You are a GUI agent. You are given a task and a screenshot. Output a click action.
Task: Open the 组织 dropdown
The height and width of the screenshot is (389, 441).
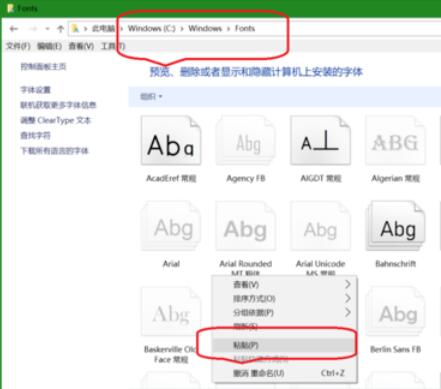151,97
